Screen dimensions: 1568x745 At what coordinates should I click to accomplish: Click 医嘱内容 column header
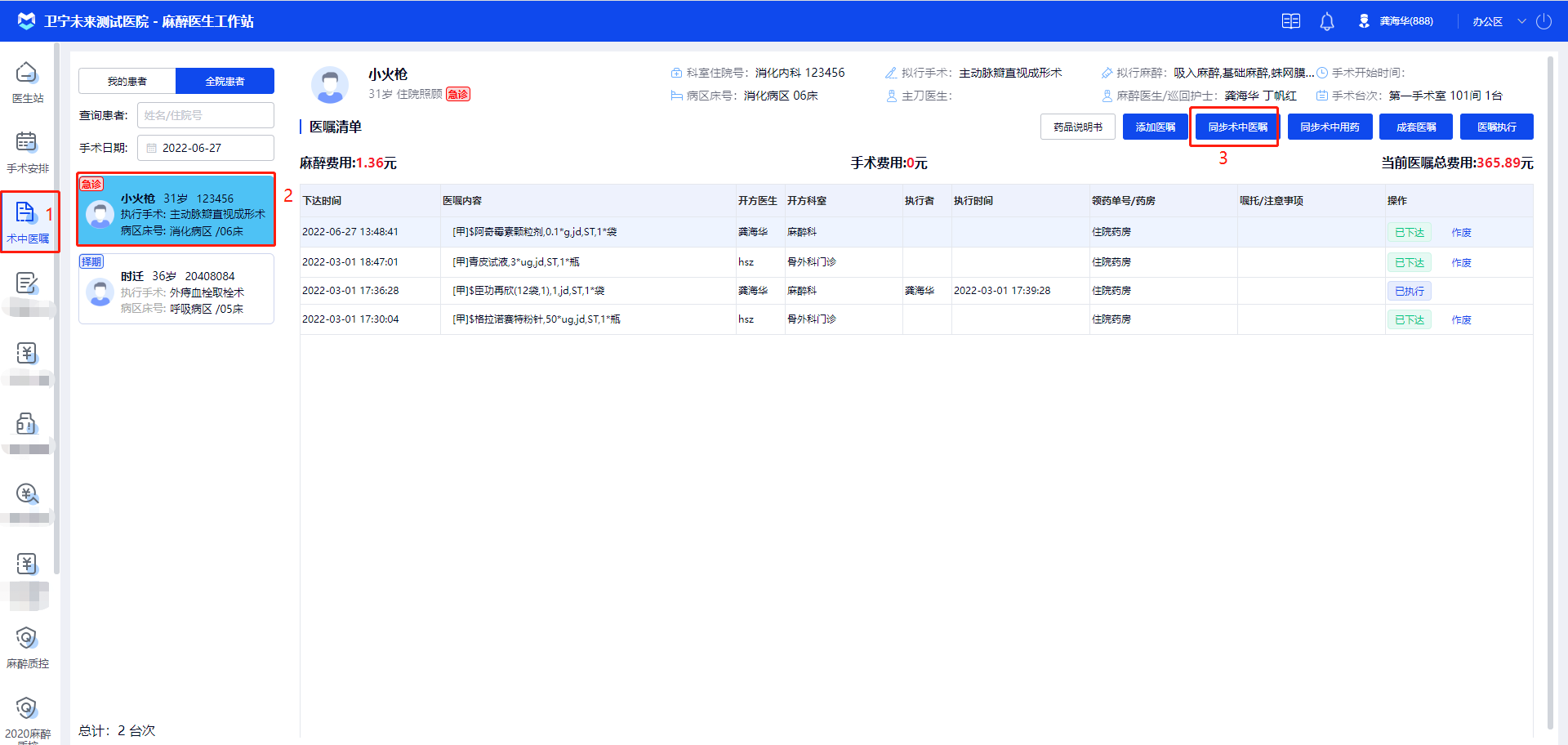tap(462, 201)
